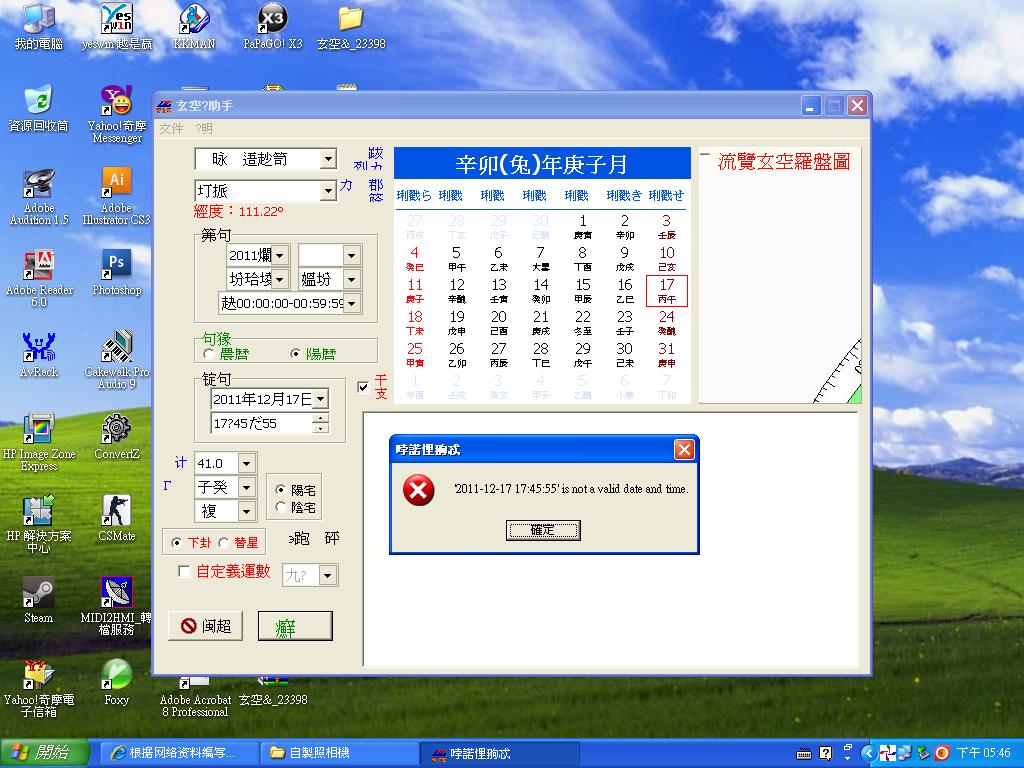This screenshot has height=768, width=1024.
Task: Select the 農曆 lunar calendar radio button
Action: (x=209, y=354)
